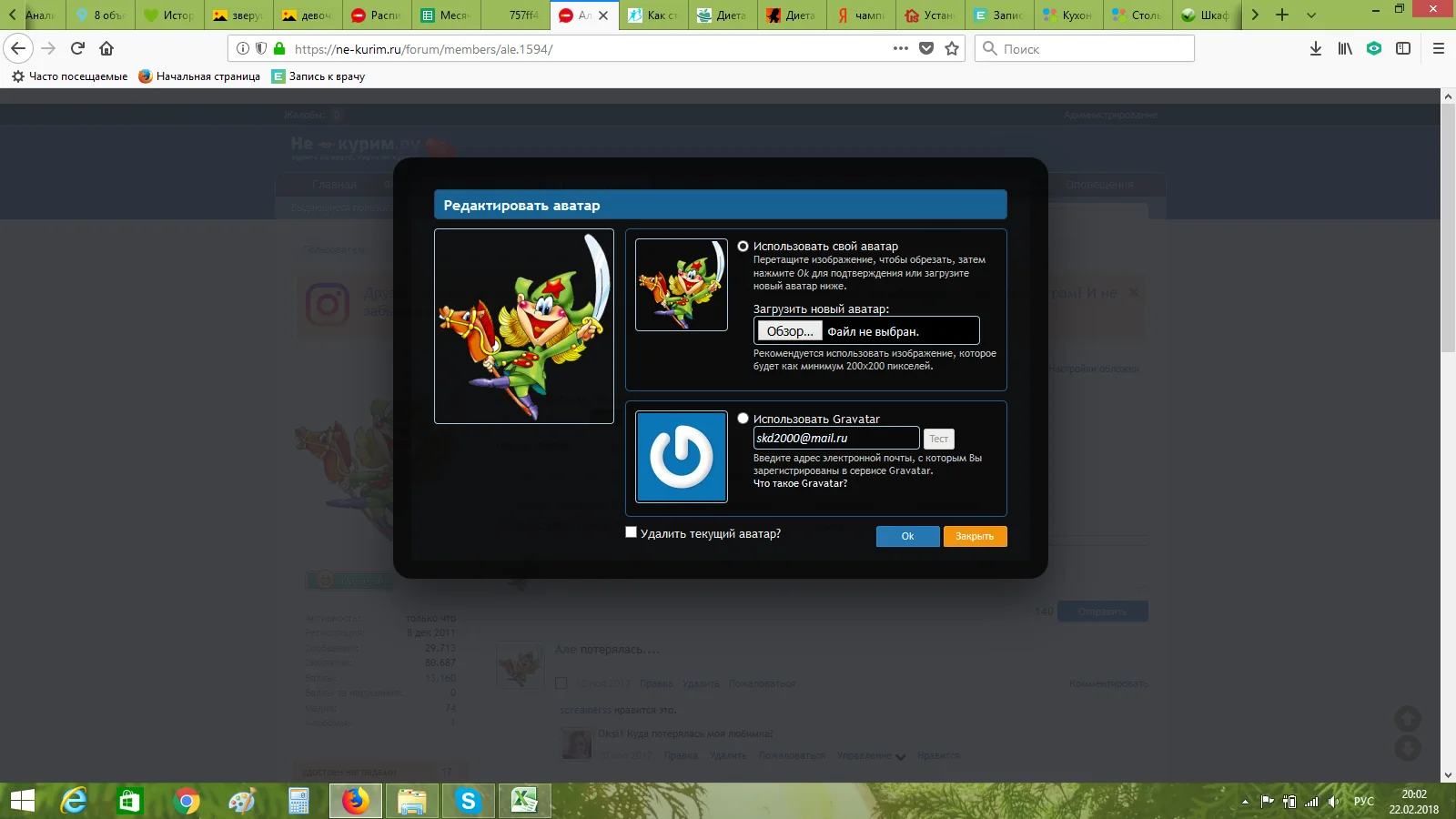Select "Использовать Gravatar" radio button
This screenshot has width=1456, height=819.
[743, 419]
